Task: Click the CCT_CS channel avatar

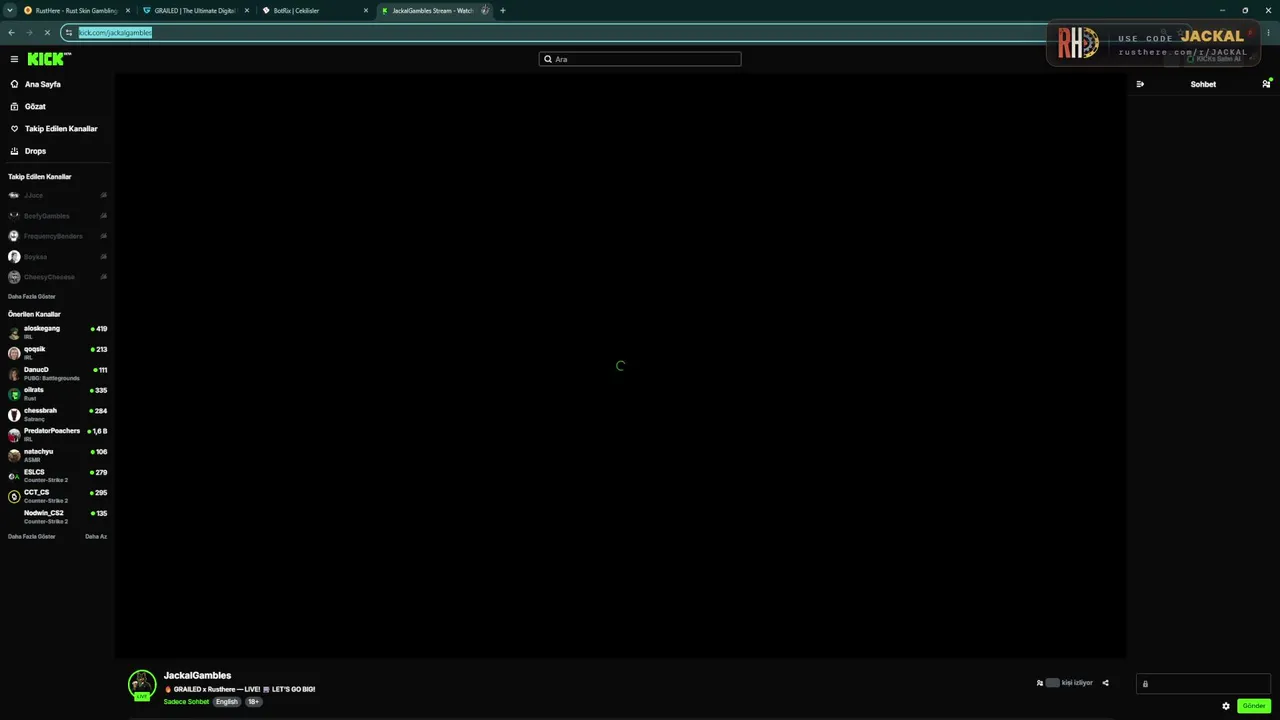Action: 14,497
